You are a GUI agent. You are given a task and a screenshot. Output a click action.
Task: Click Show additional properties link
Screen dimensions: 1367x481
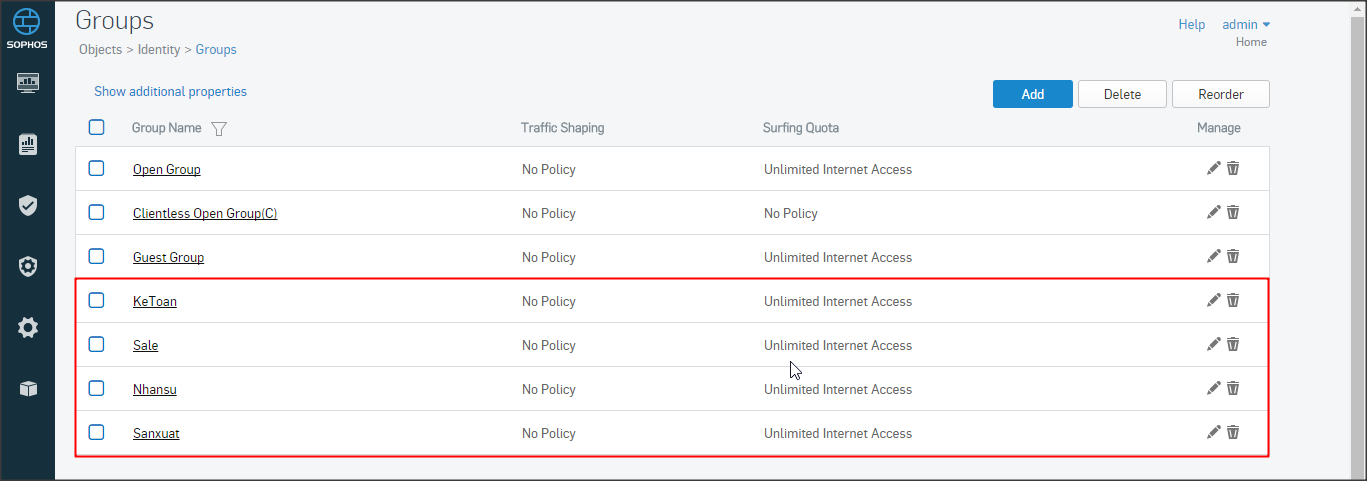tap(170, 92)
